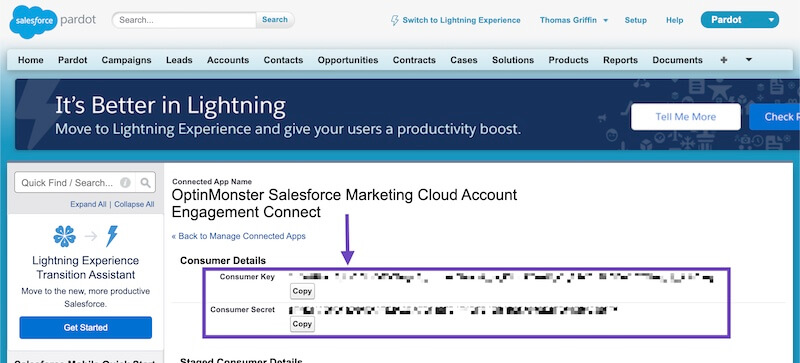Click the Quick Find magnifier icon
Screen dimensions: 800x363
(145, 183)
